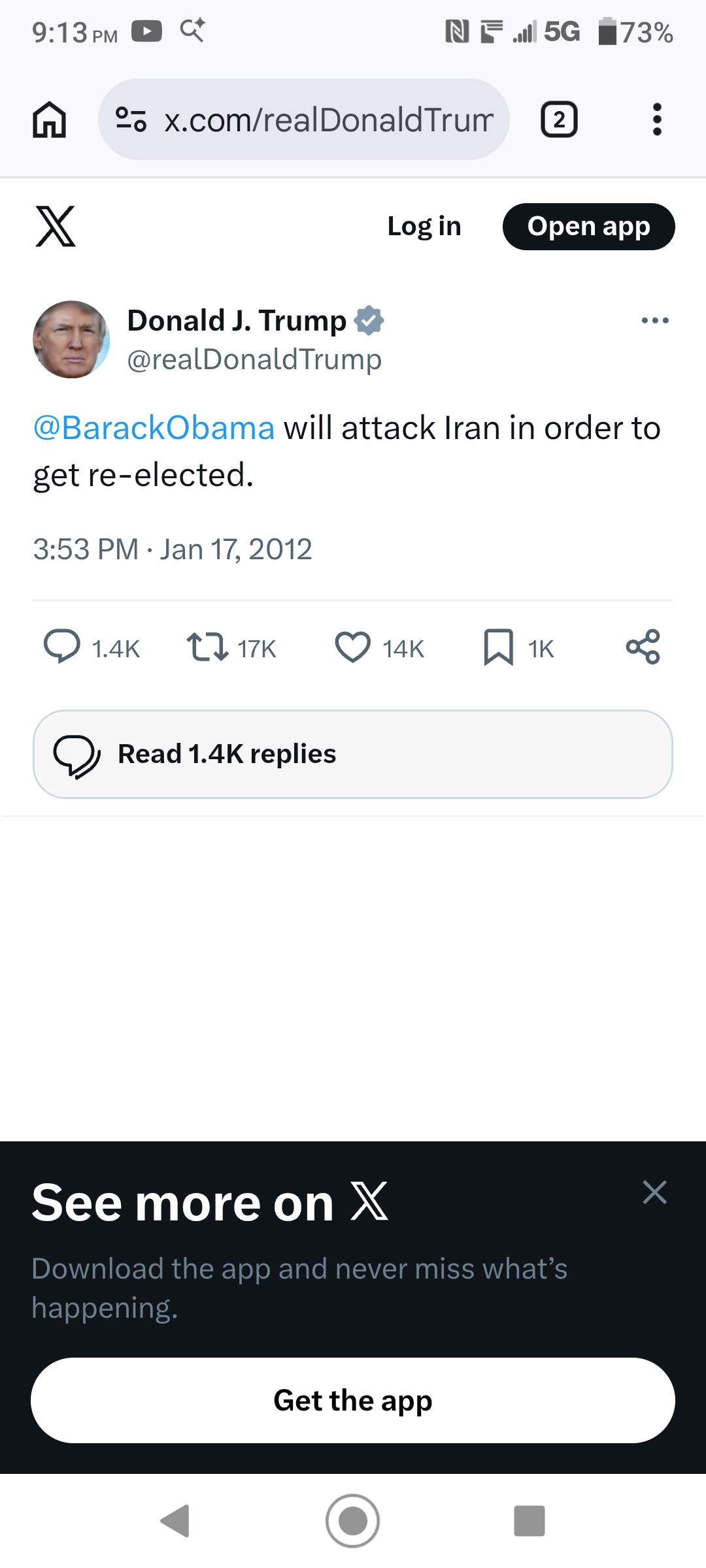706x1568 pixels.
Task: Tap the reply icon with 1.4K
Action: [x=62, y=647]
